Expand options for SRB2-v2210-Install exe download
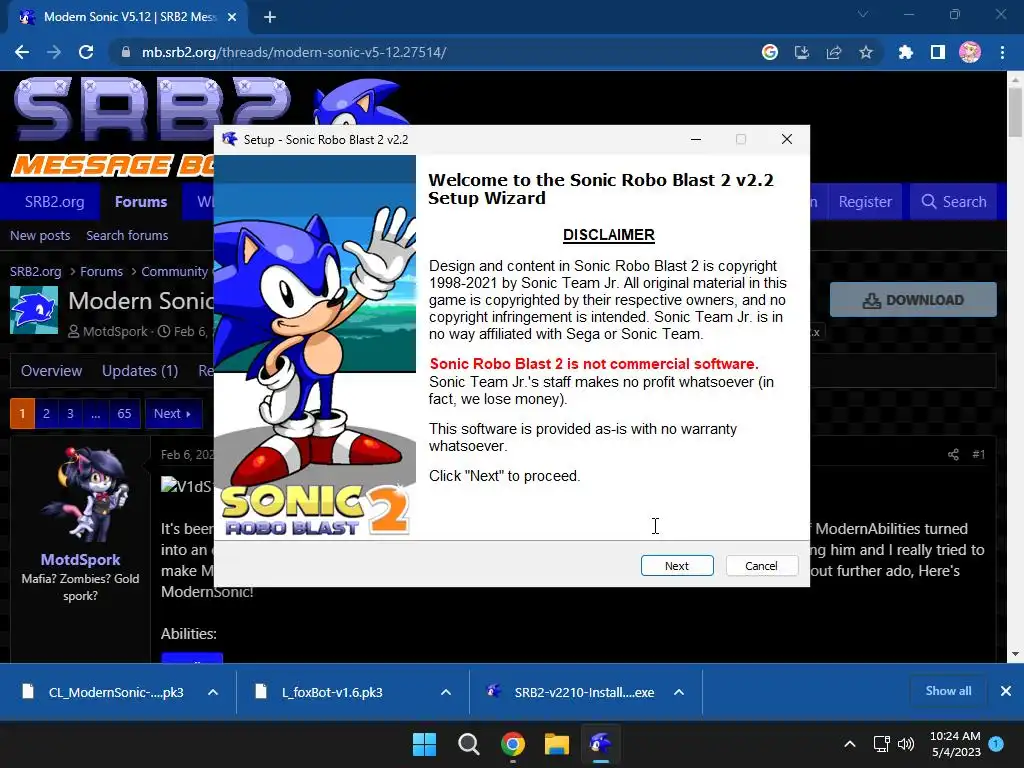Viewport: 1024px width, 768px height. click(679, 692)
